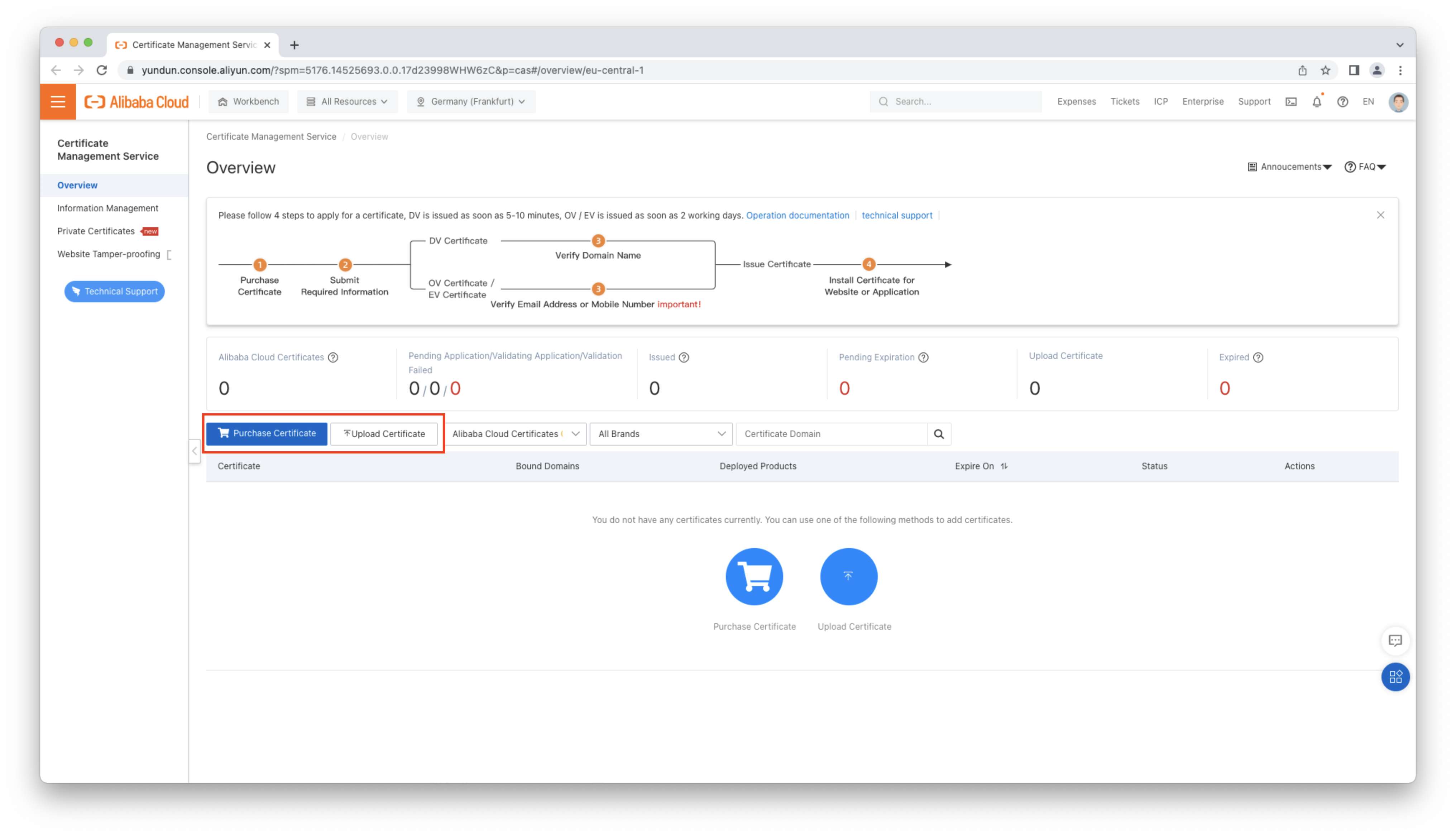Collapse the left sidebar panel handle
This screenshot has width=1456, height=836.
[x=195, y=451]
